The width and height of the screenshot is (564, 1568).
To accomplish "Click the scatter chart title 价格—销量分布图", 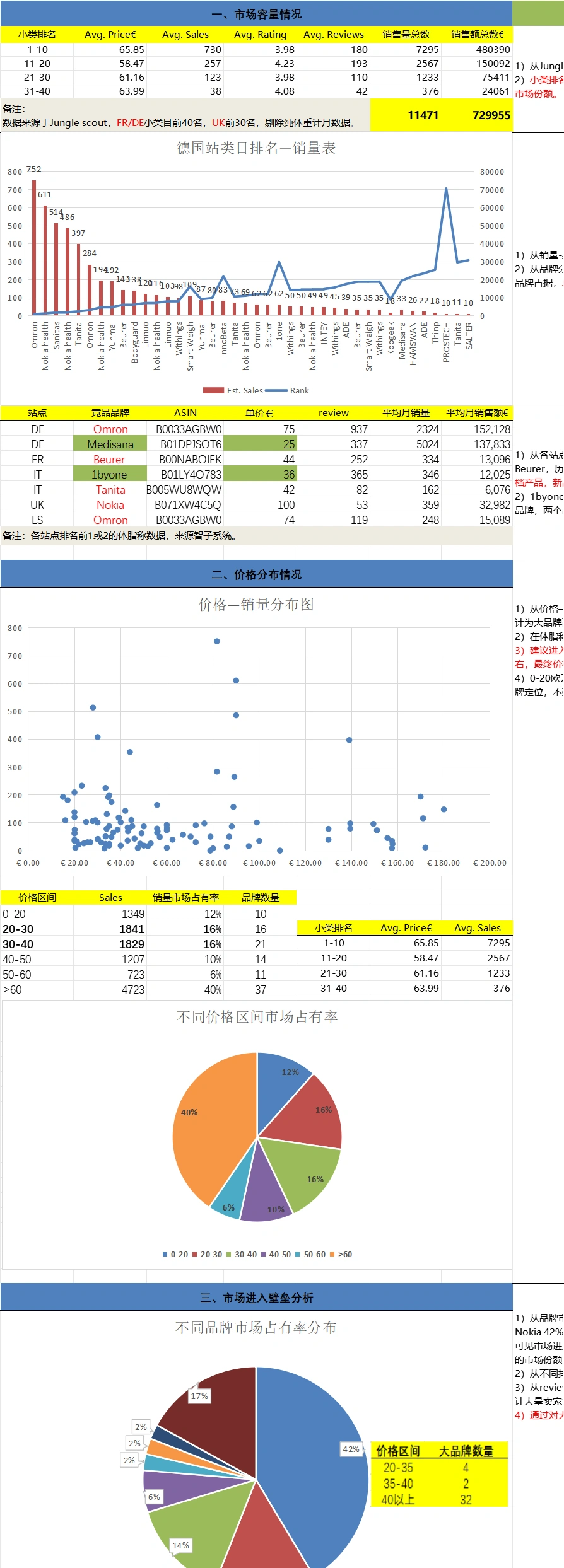I will [256, 604].
